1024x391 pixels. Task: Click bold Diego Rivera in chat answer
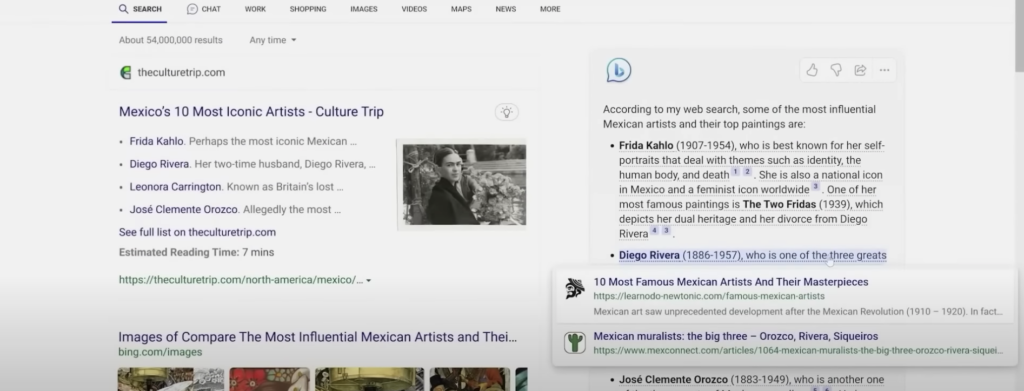click(649, 255)
